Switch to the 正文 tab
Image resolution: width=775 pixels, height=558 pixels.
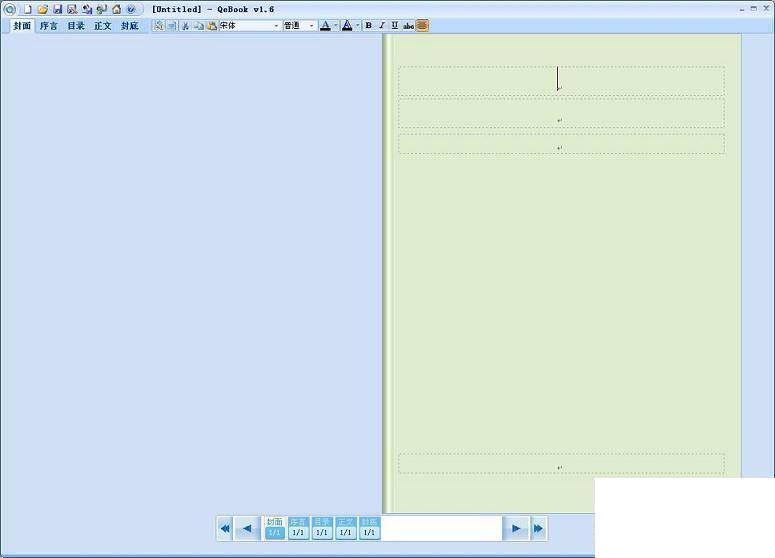(103, 26)
